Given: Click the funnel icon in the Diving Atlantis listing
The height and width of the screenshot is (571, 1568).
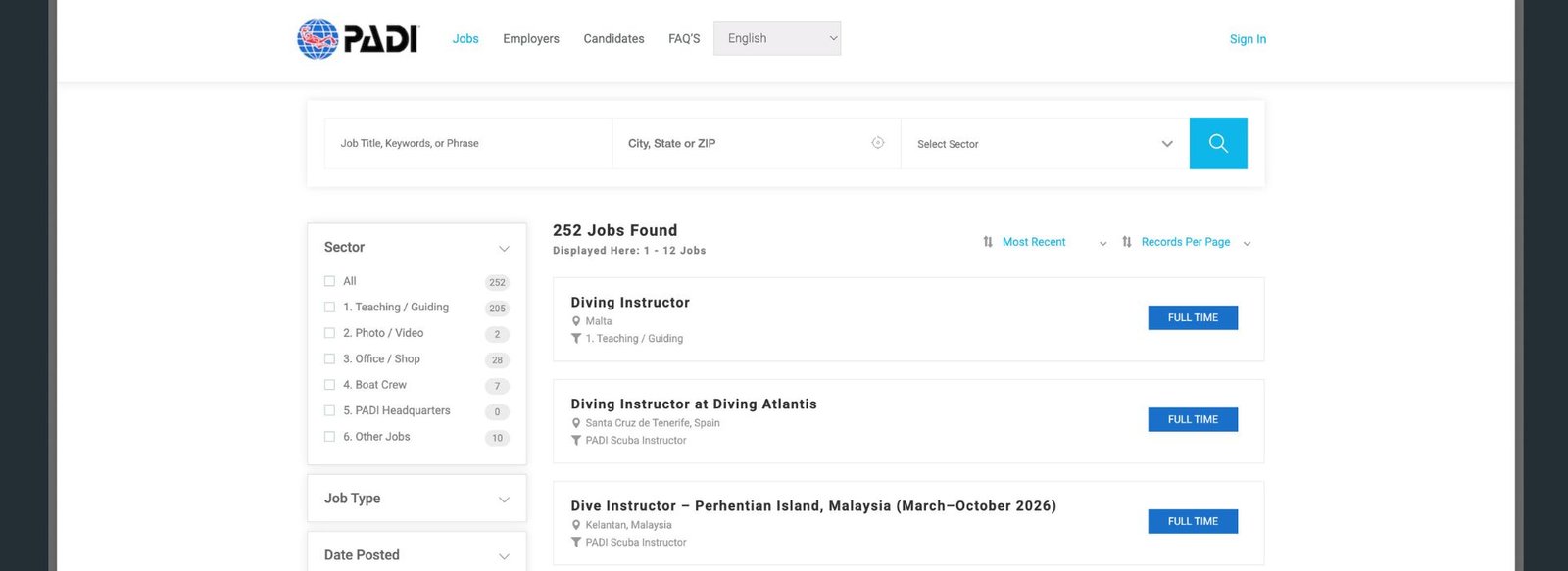Looking at the screenshot, I should pos(576,441).
